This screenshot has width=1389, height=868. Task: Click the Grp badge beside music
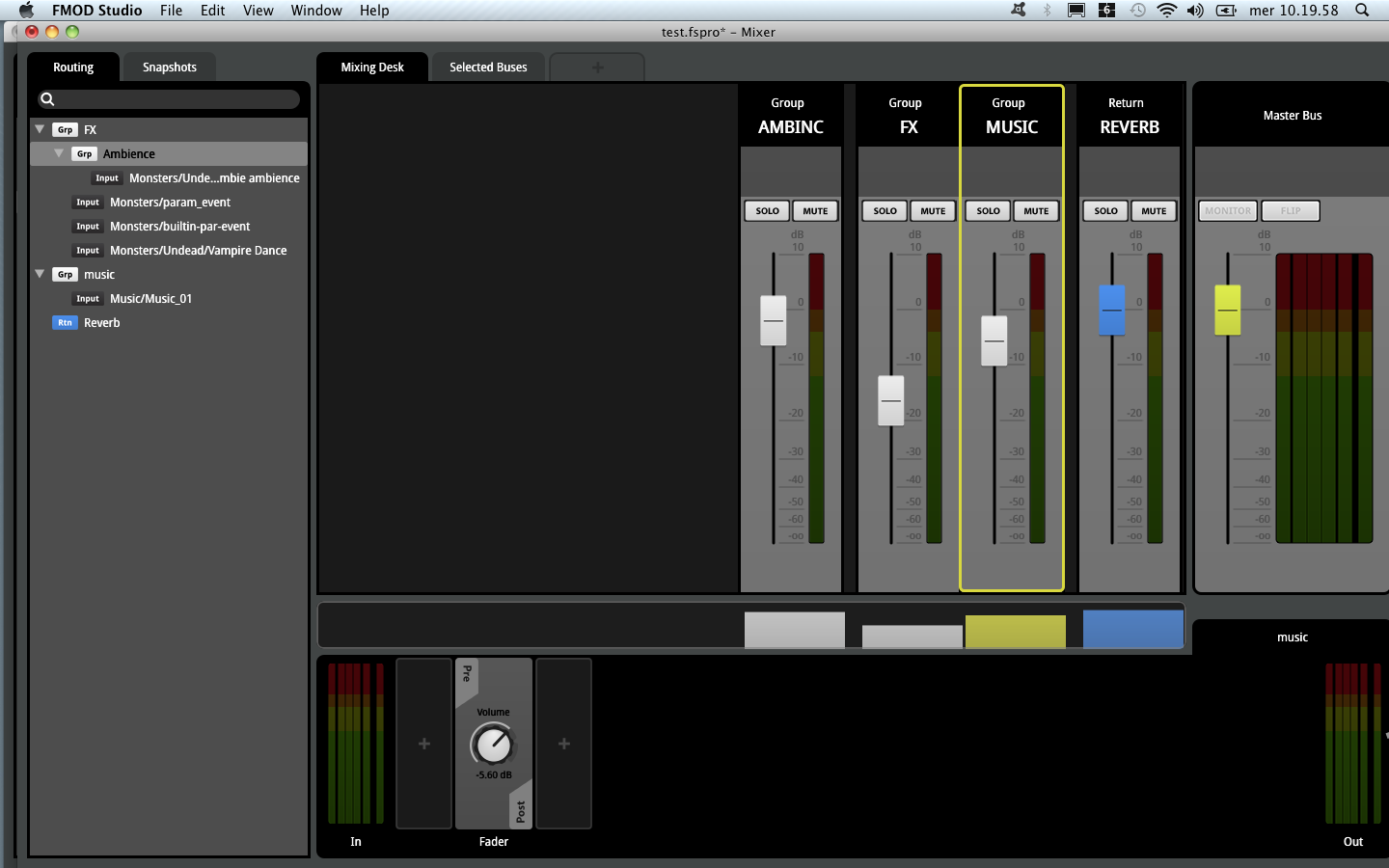point(65,274)
